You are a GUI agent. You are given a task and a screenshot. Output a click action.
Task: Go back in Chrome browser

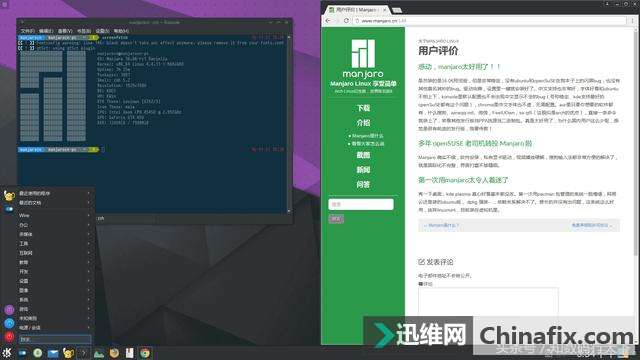[328, 20]
